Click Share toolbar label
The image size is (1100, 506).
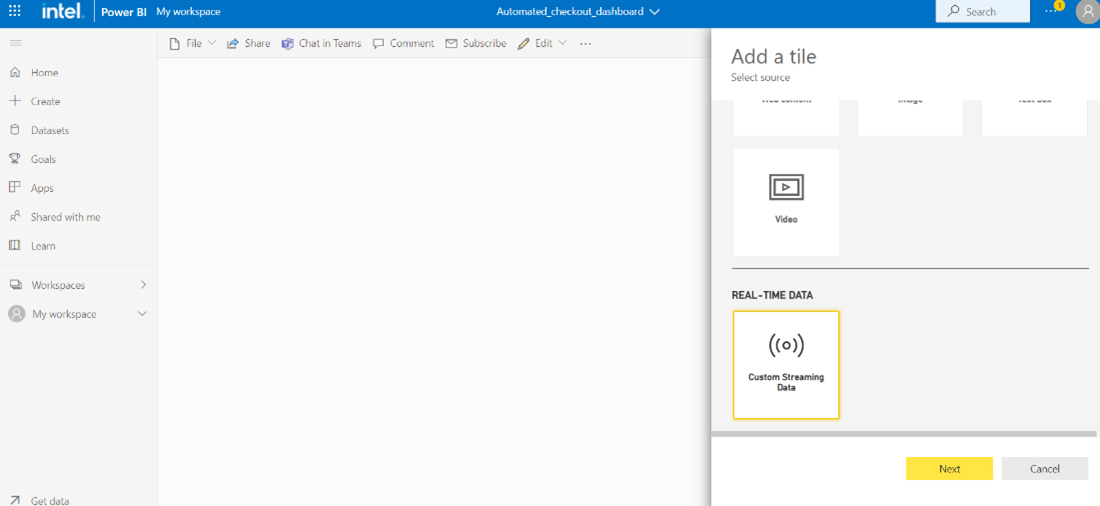257,44
